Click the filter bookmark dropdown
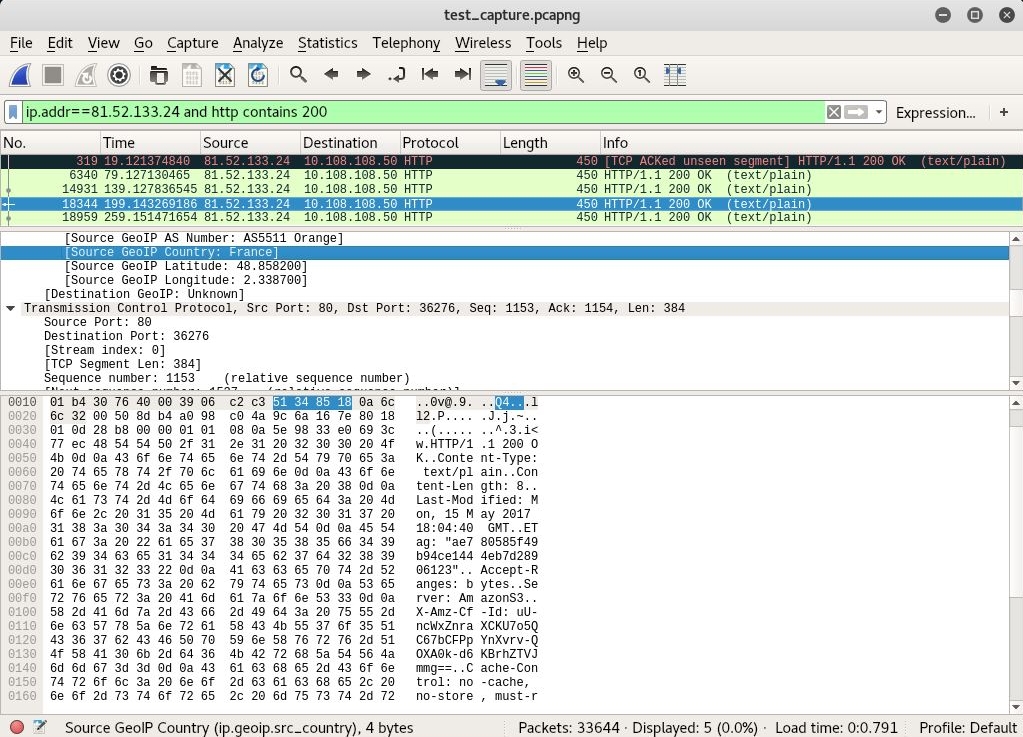 (13, 112)
